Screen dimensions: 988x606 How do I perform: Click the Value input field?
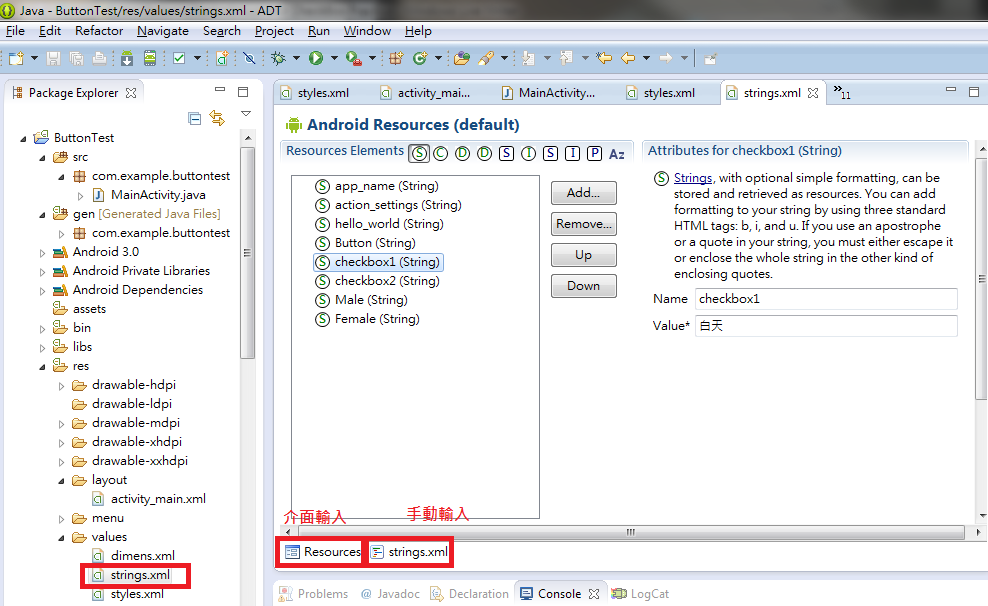tap(826, 326)
